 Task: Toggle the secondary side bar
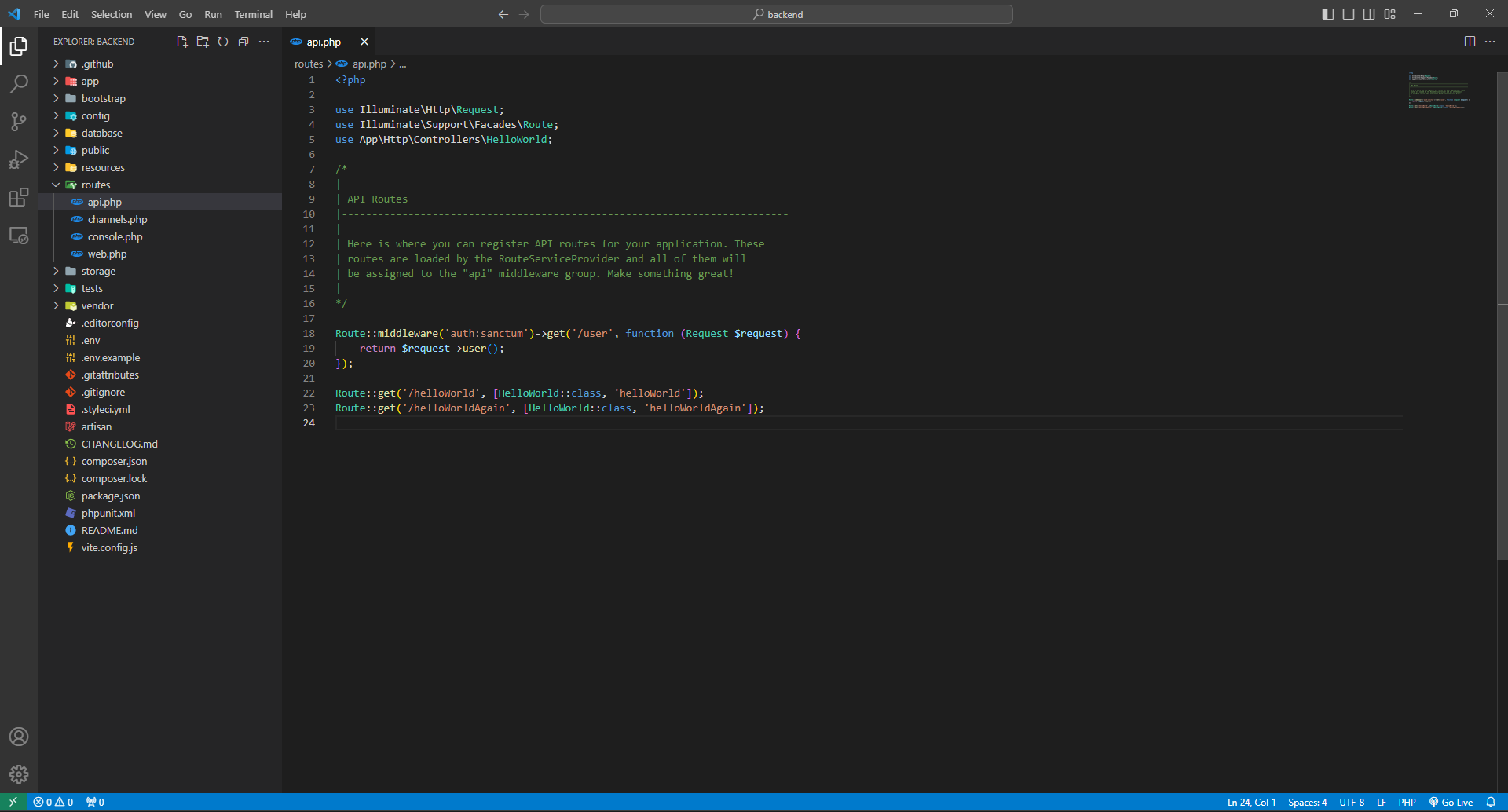(x=1369, y=14)
